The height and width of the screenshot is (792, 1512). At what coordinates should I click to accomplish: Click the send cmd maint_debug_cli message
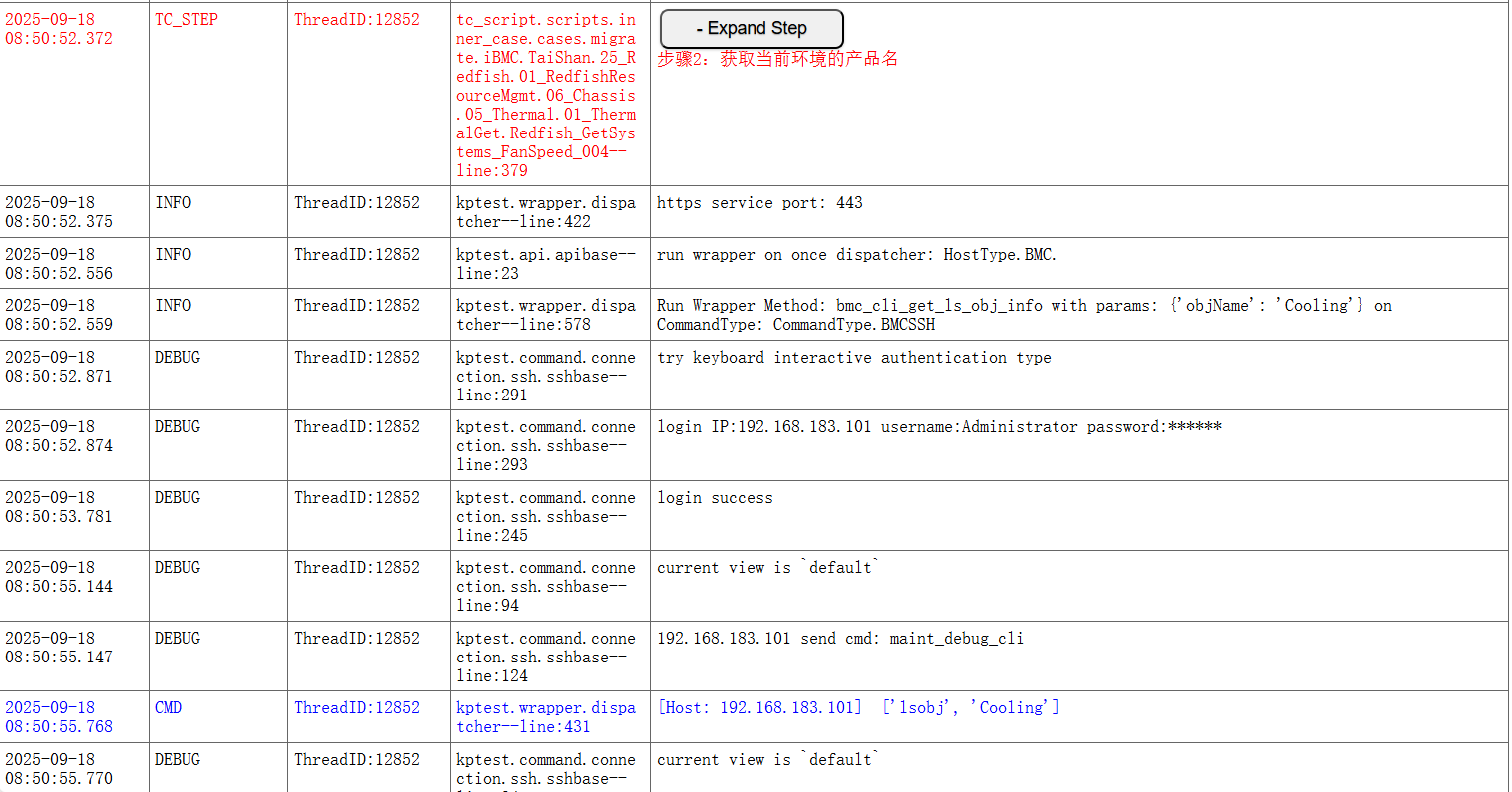pyautogui.click(x=839, y=639)
